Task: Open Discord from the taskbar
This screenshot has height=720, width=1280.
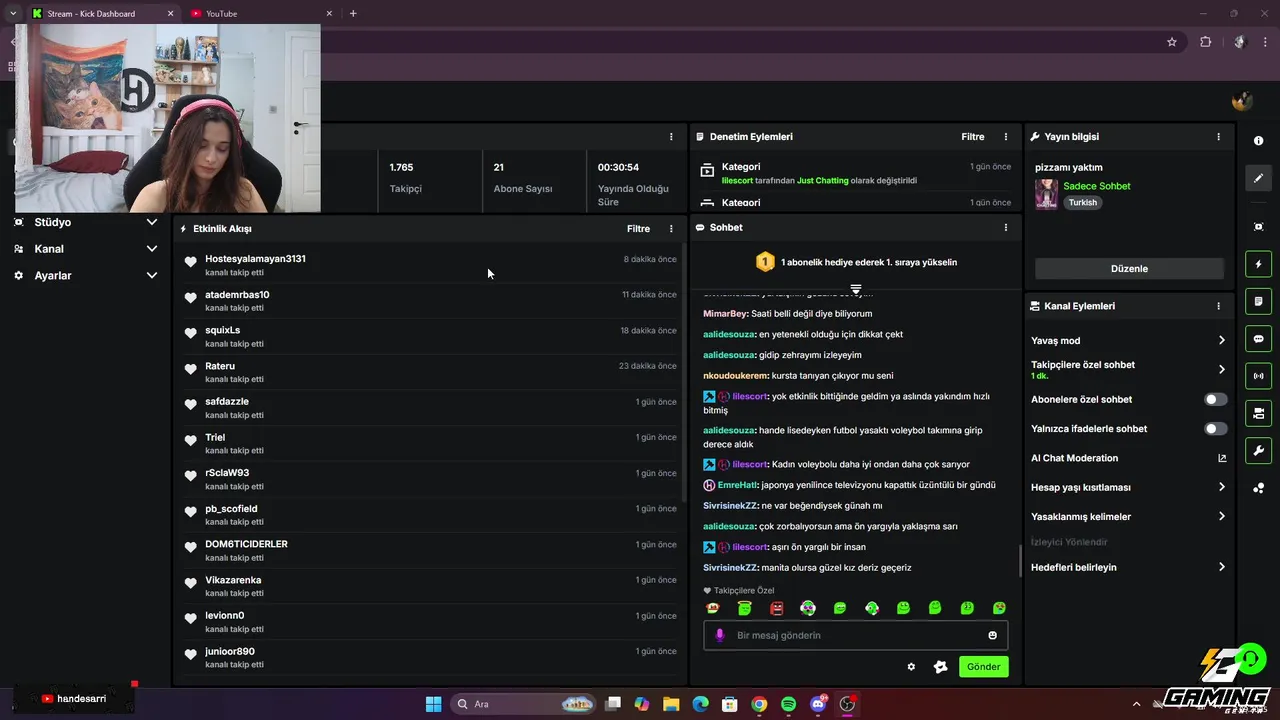Action: point(818,704)
